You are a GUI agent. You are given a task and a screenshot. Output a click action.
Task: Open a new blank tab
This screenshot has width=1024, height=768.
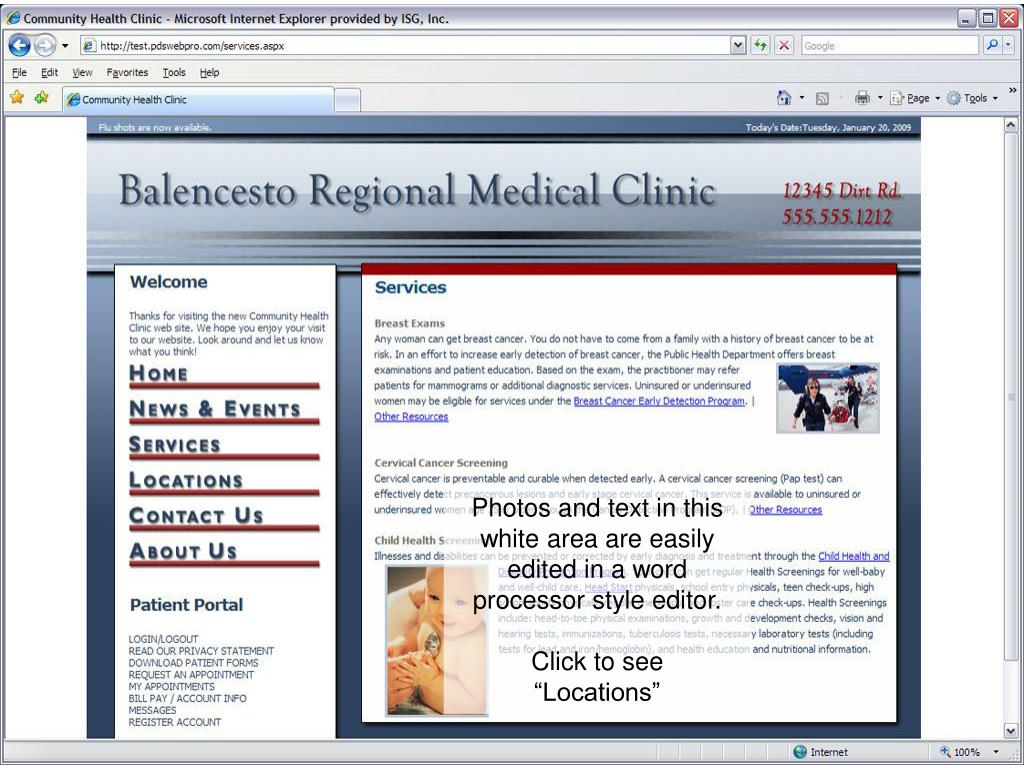pos(347,100)
